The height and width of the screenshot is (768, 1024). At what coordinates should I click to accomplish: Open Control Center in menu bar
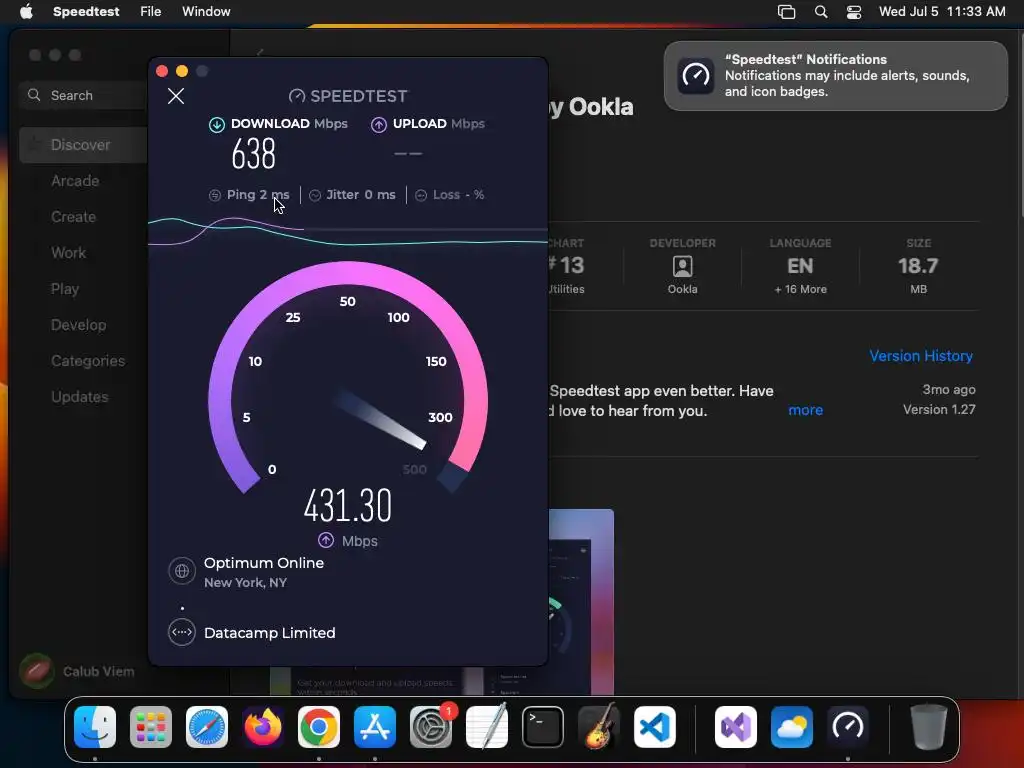point(854,12)
